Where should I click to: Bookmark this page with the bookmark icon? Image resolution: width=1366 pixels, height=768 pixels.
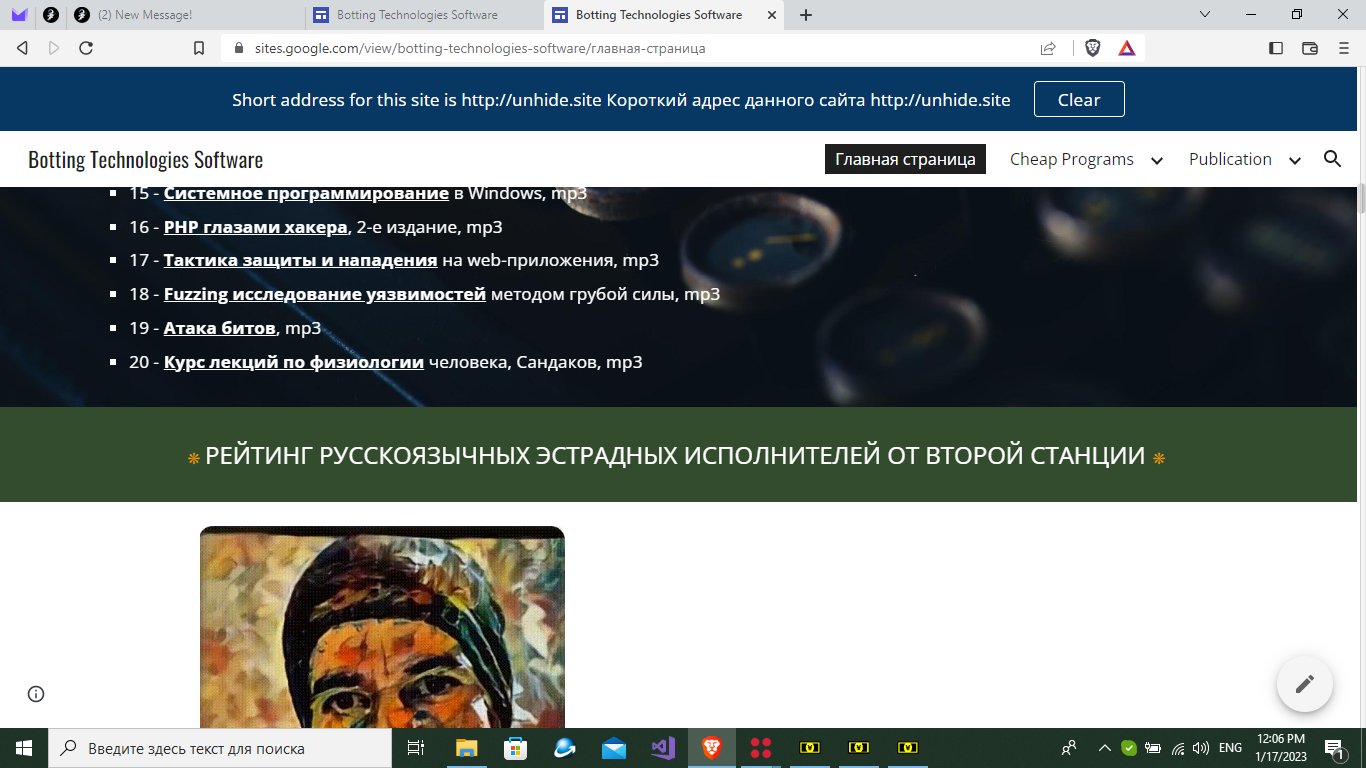[x=199, y=48]
